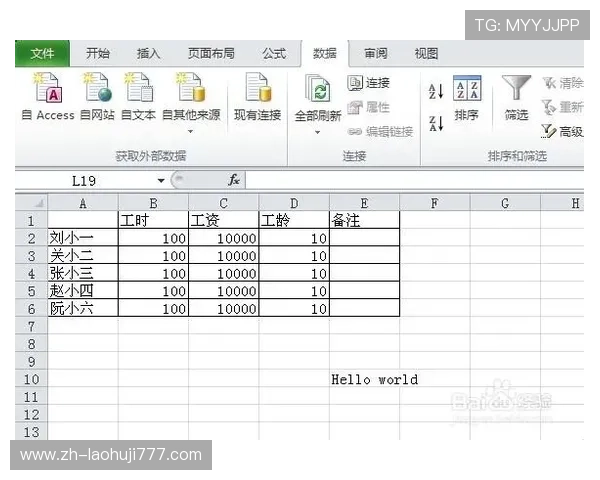600x480 pixels.
Task: Click Edit Links (编辑链接)
Action: point(380,132)
